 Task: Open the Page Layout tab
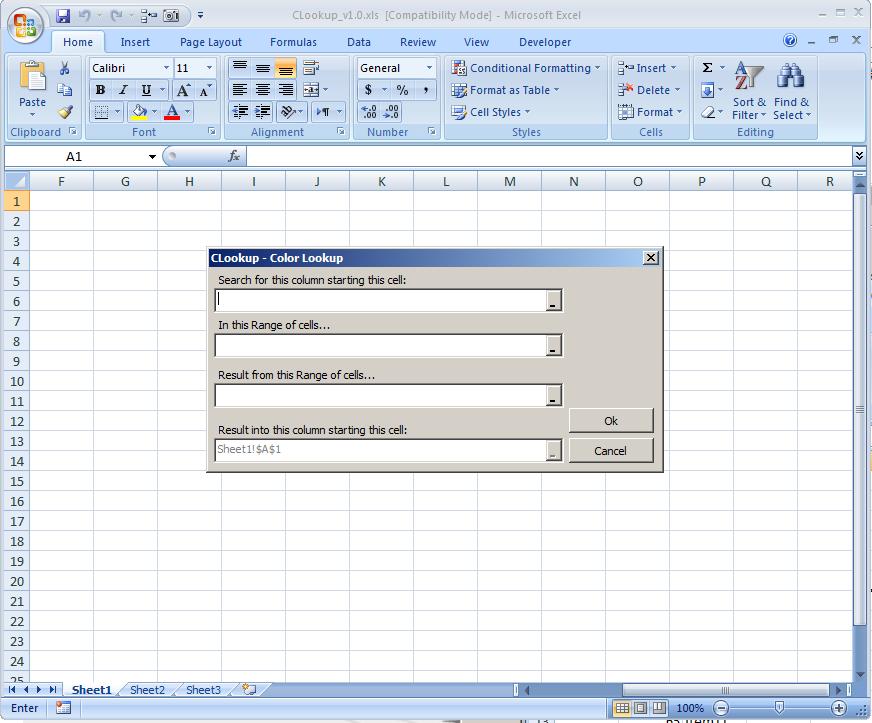(211, 42)
